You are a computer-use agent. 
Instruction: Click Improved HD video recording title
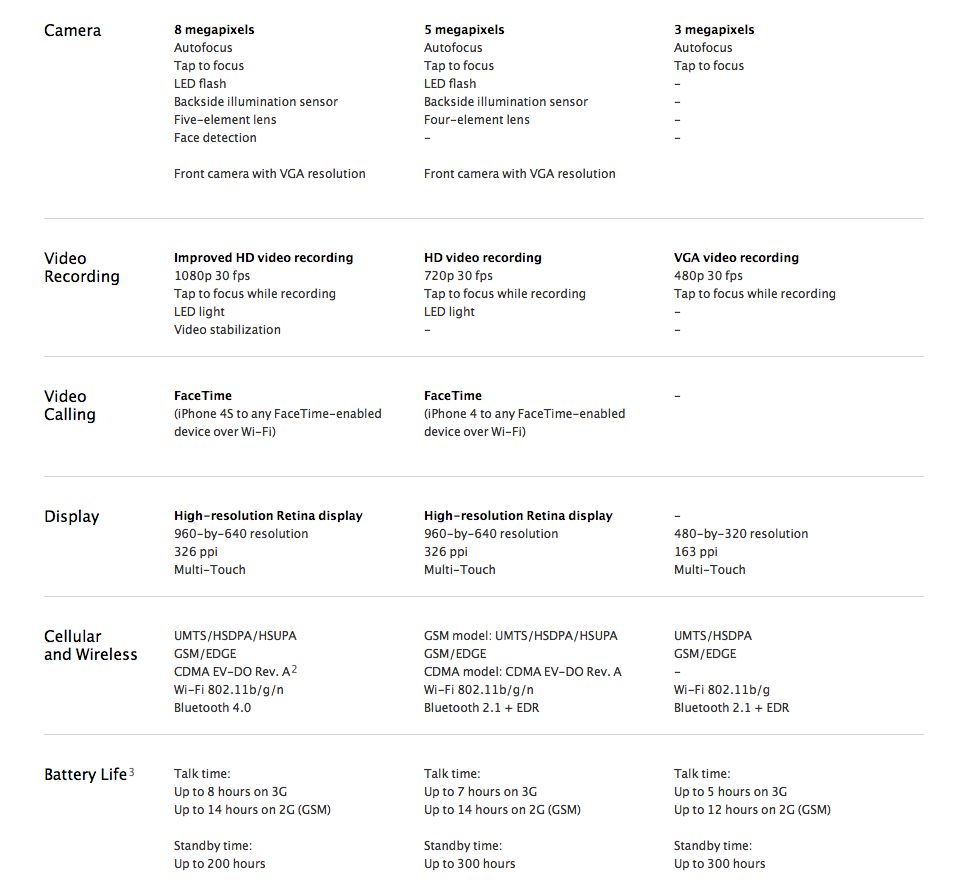point(263,258)
